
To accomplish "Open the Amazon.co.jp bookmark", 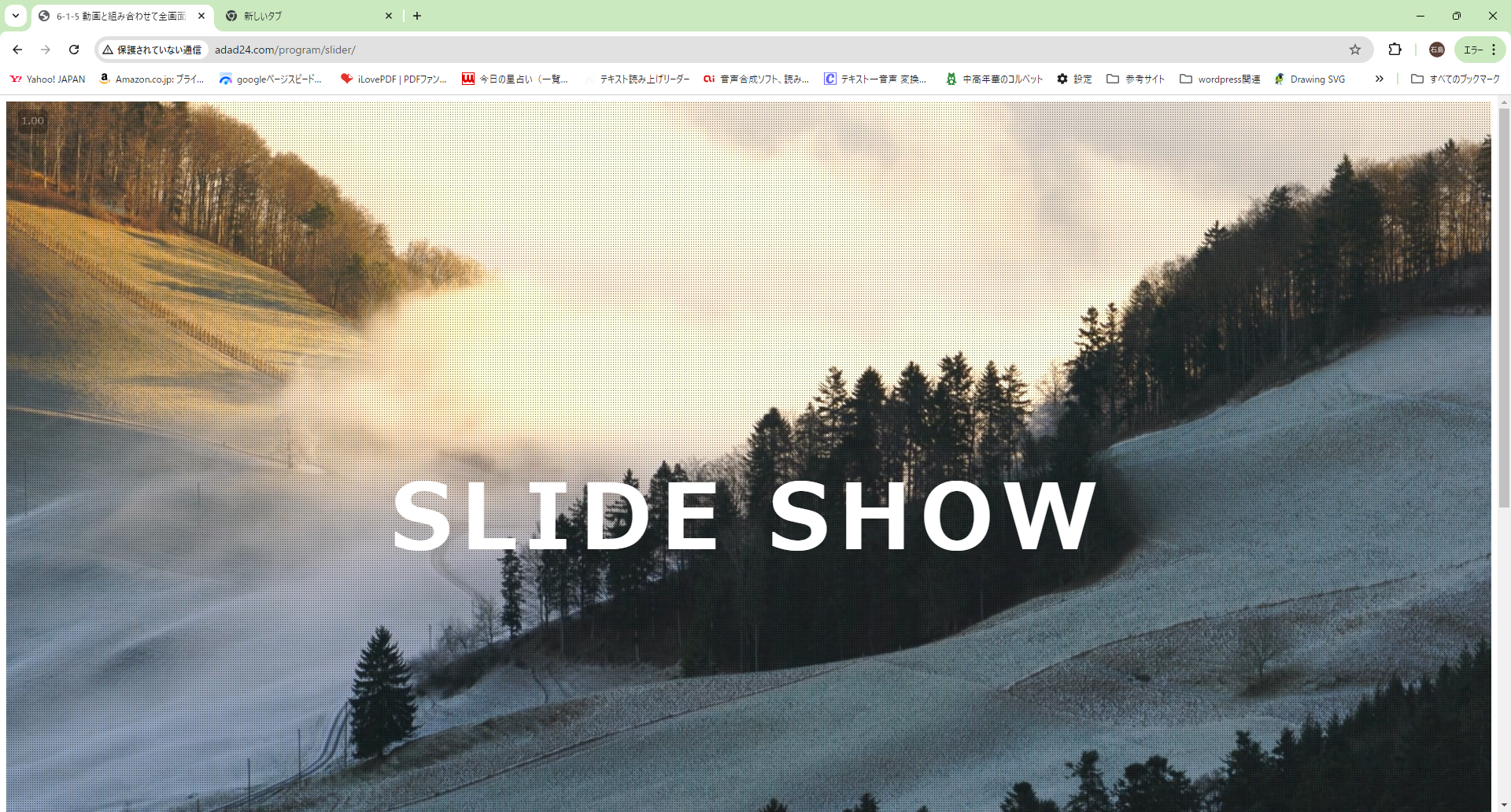I will (152, 79).
